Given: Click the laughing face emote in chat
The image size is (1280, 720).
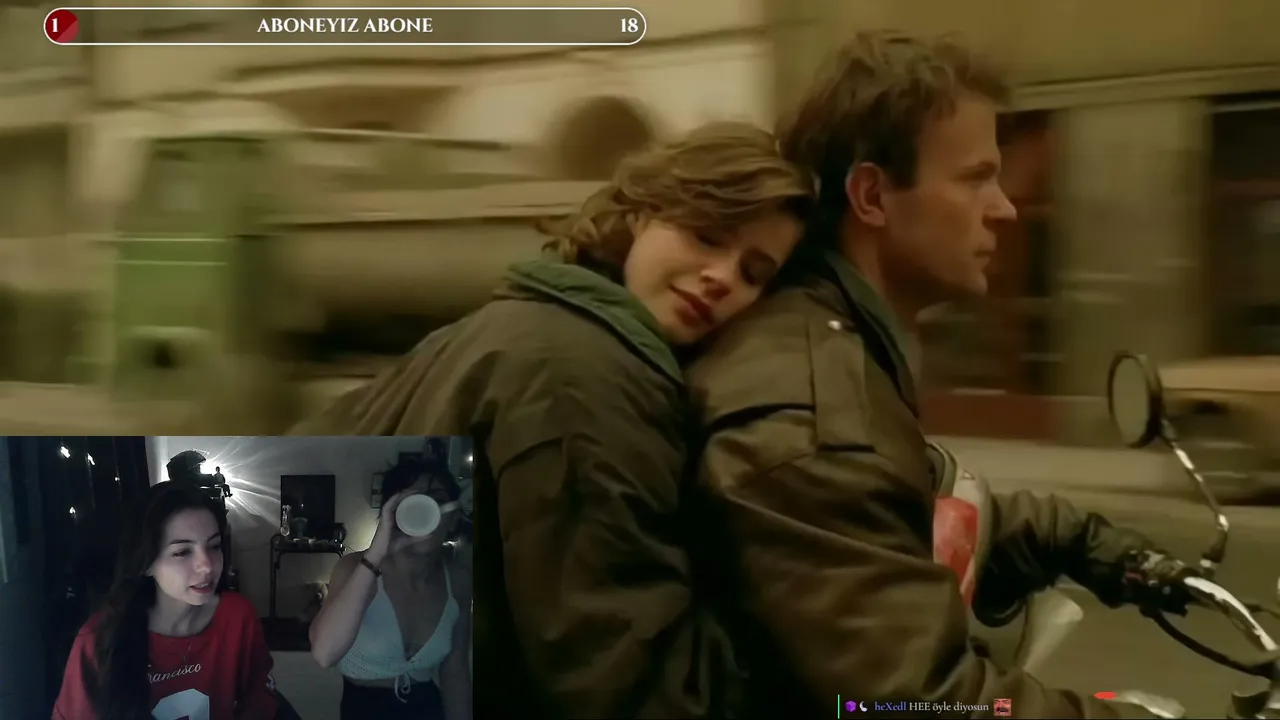Looking at the screenshot, I should [1002, 707].
